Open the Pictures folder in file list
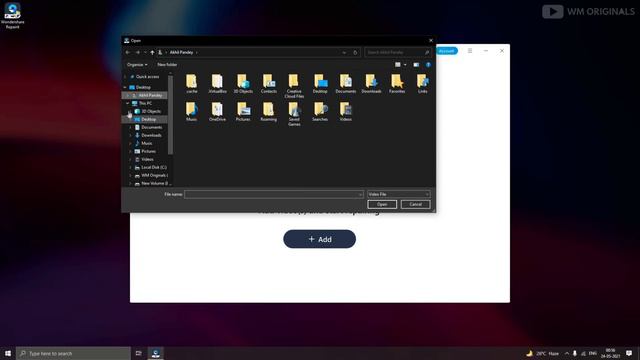Screen dimensions: 640x360 pos(243,111)
